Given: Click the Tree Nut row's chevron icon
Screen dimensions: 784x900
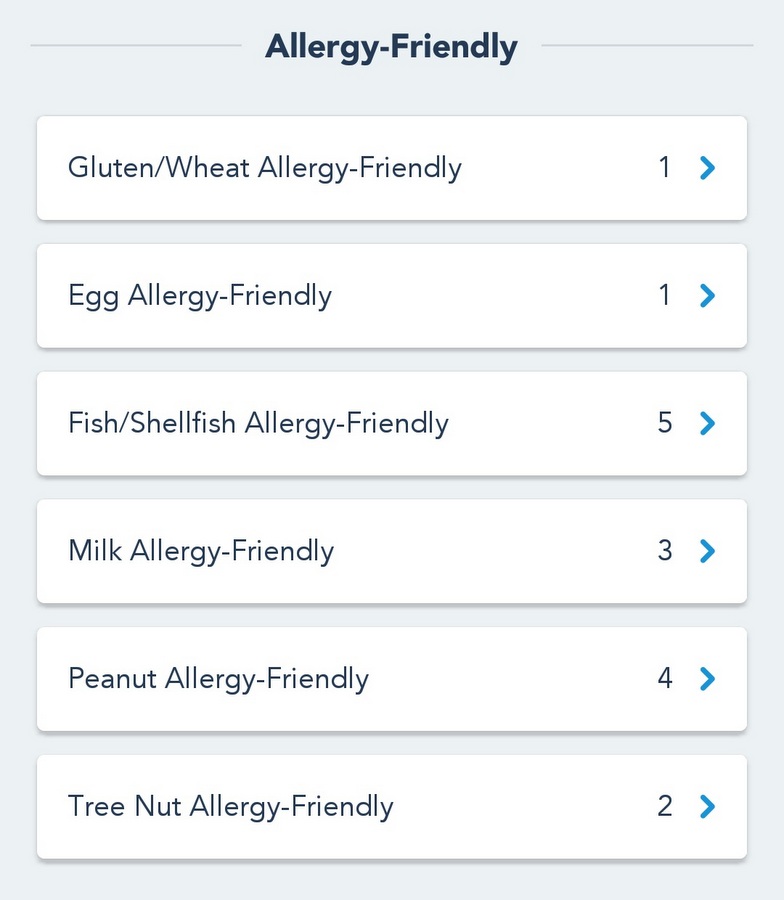Looking at the screenshot, I should pos(708,807).
